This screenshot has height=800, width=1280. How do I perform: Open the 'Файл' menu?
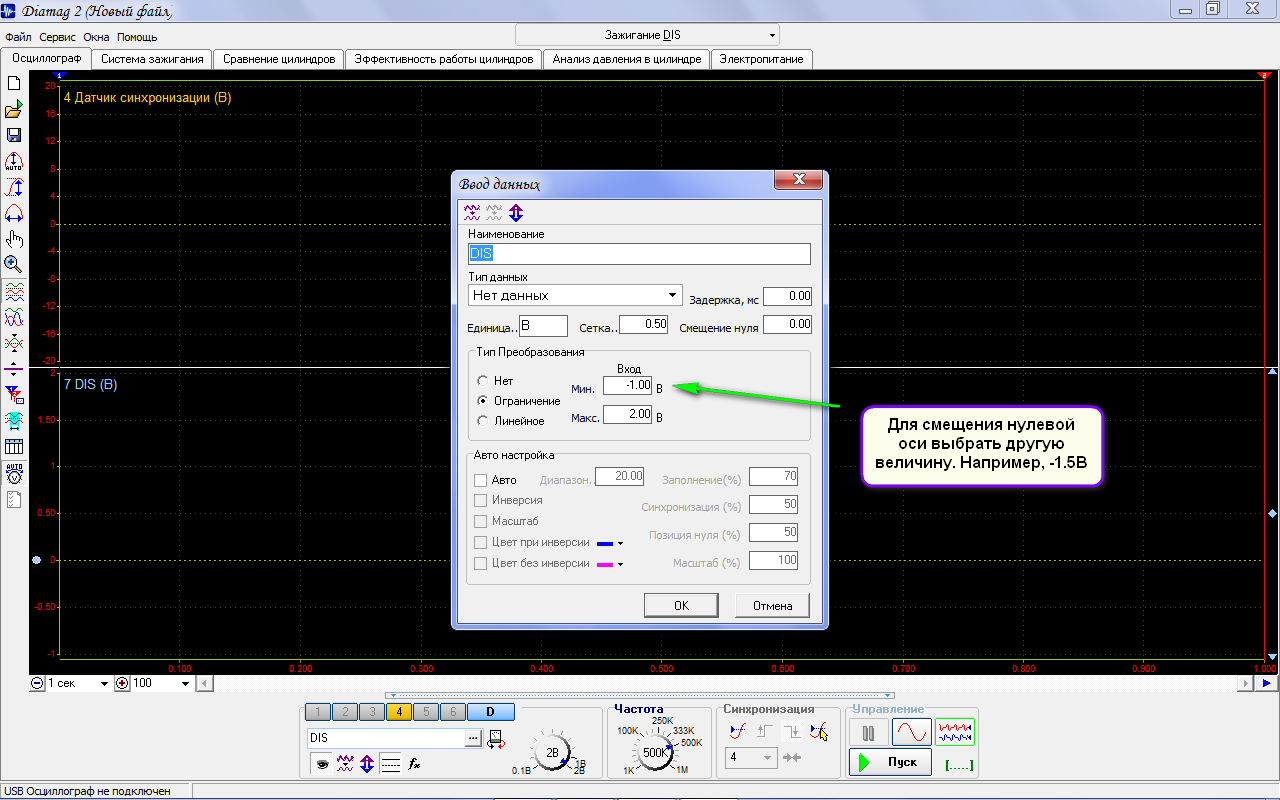point(18,37)
